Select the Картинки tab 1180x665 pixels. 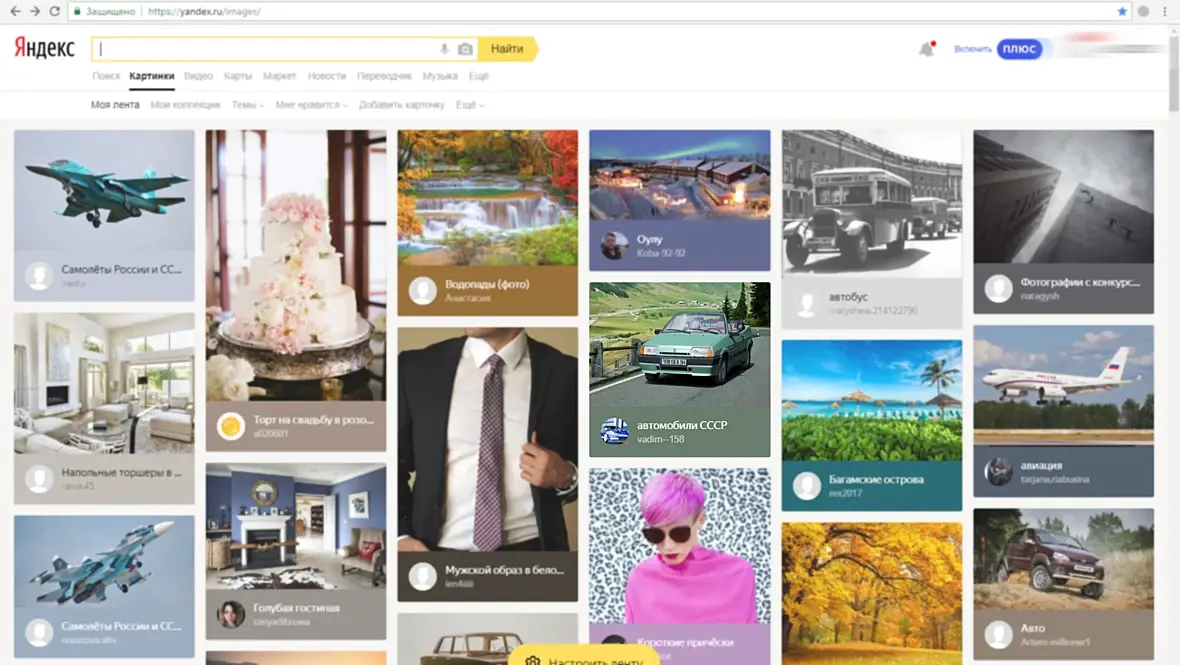(x=151, y=76)
